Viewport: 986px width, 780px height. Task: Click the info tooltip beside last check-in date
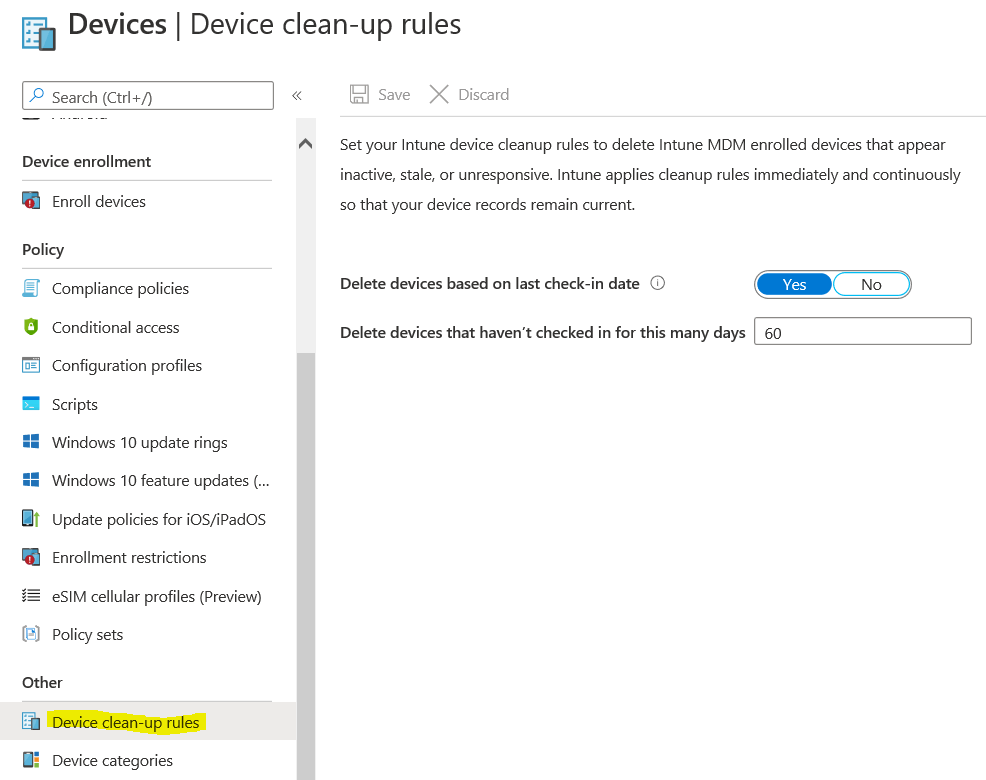pos(657,283)
